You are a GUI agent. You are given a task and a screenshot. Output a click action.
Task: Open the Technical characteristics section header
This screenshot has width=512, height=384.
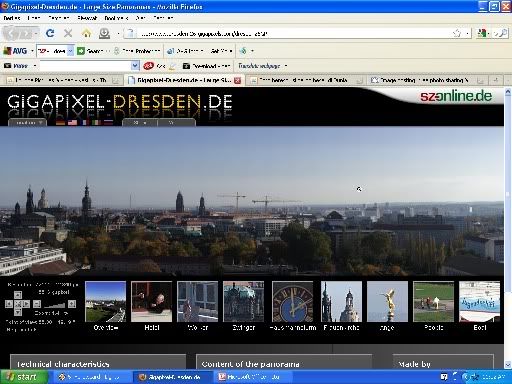tap(98, 363)
